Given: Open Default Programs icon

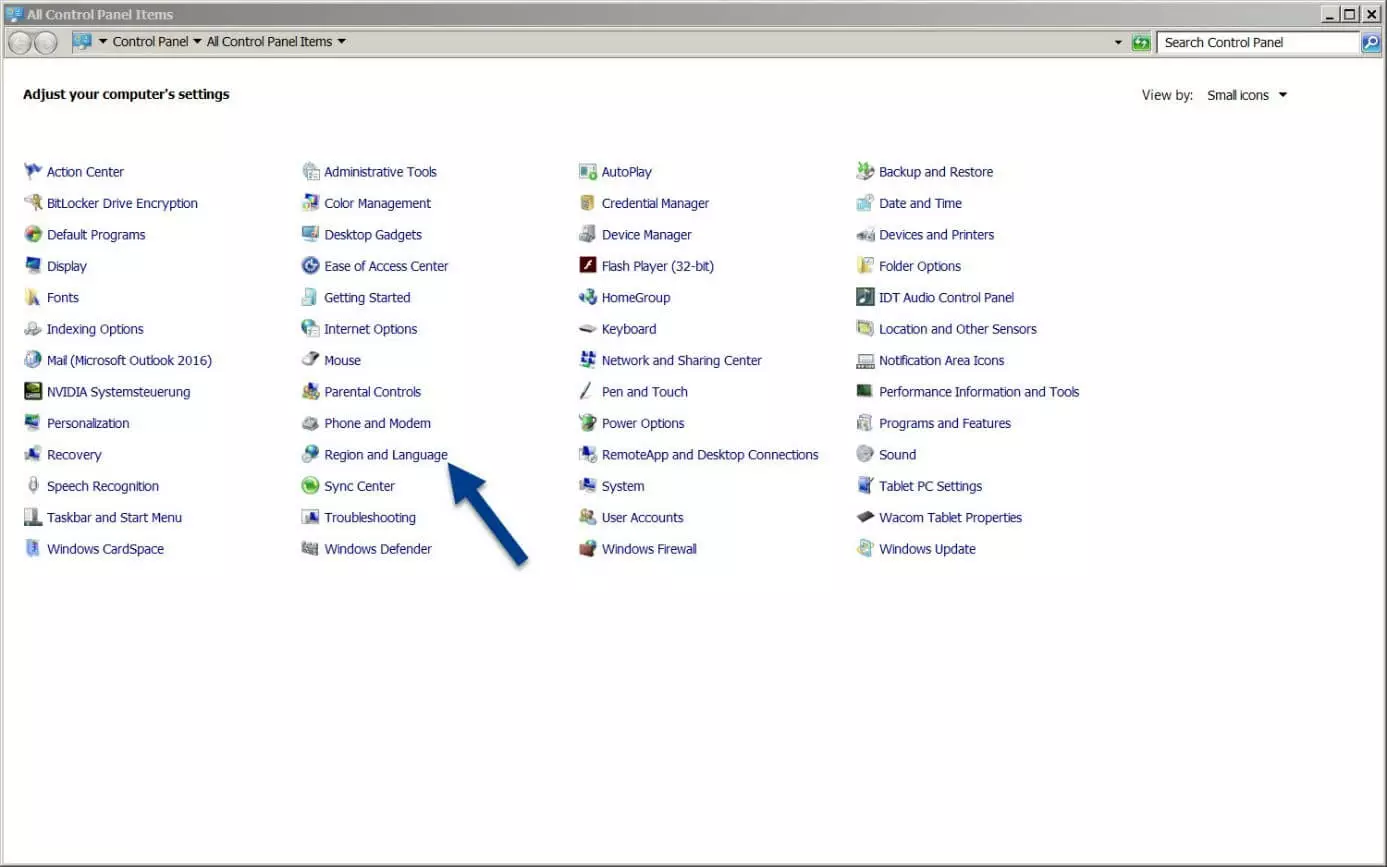Looking at the screenshot, I should 33,235.
